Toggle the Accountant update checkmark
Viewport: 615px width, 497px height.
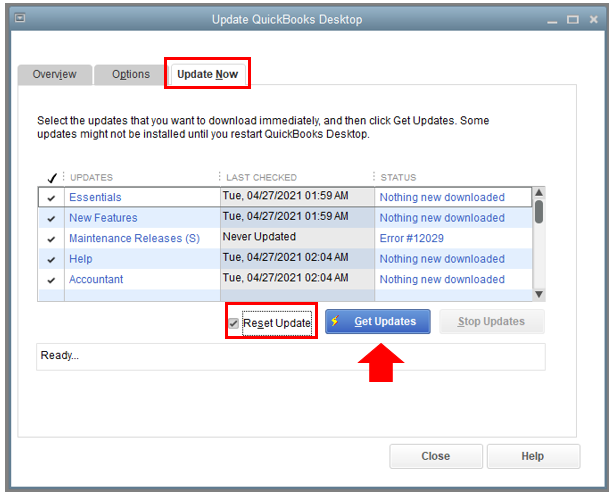(51, 280)
